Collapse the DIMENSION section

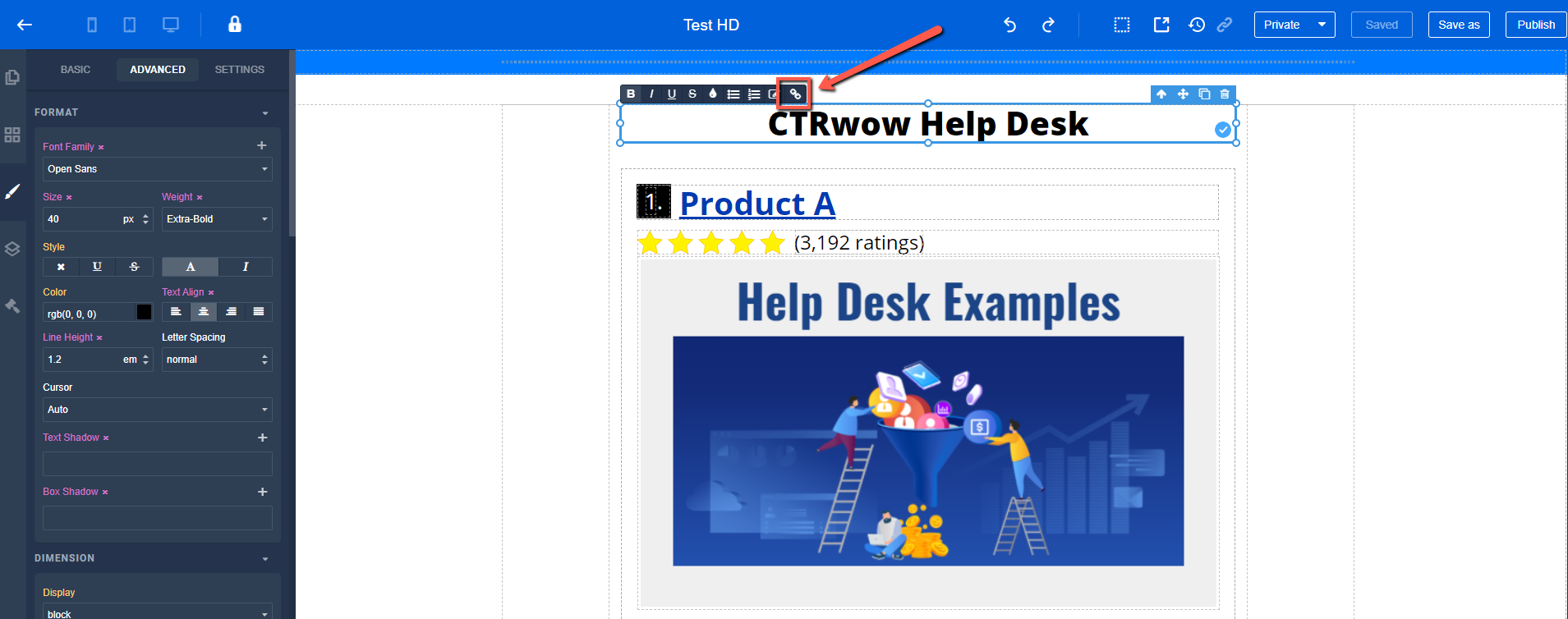[x=265, y=559]
